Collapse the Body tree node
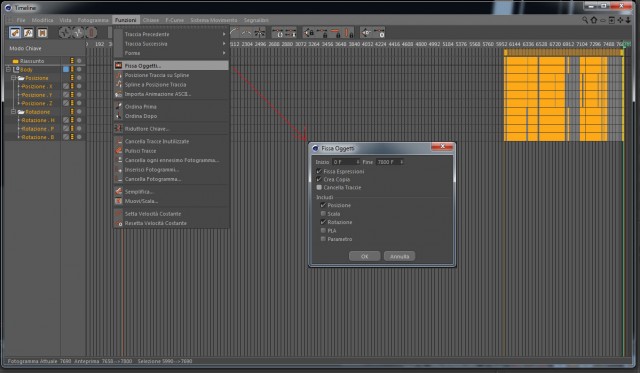This screenshot has width=640, height=373. 8,69
